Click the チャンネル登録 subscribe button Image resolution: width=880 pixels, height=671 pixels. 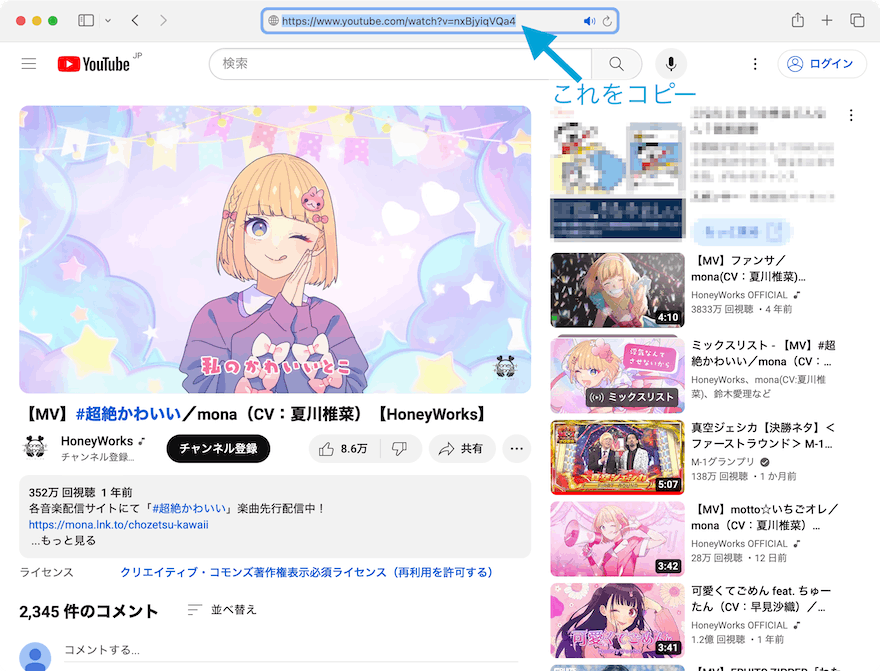(x=218, y=448)
